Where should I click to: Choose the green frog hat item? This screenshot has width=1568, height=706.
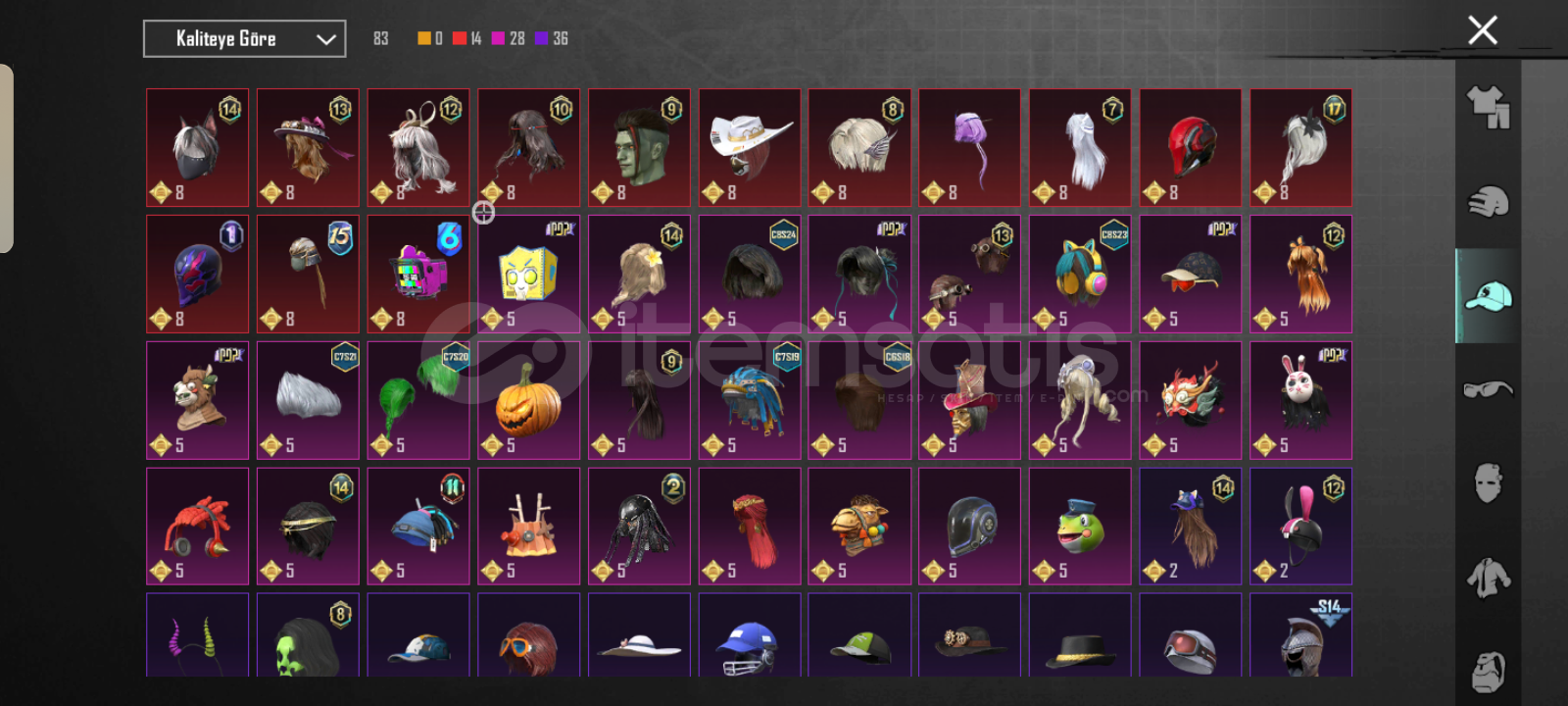(1080, 527)
